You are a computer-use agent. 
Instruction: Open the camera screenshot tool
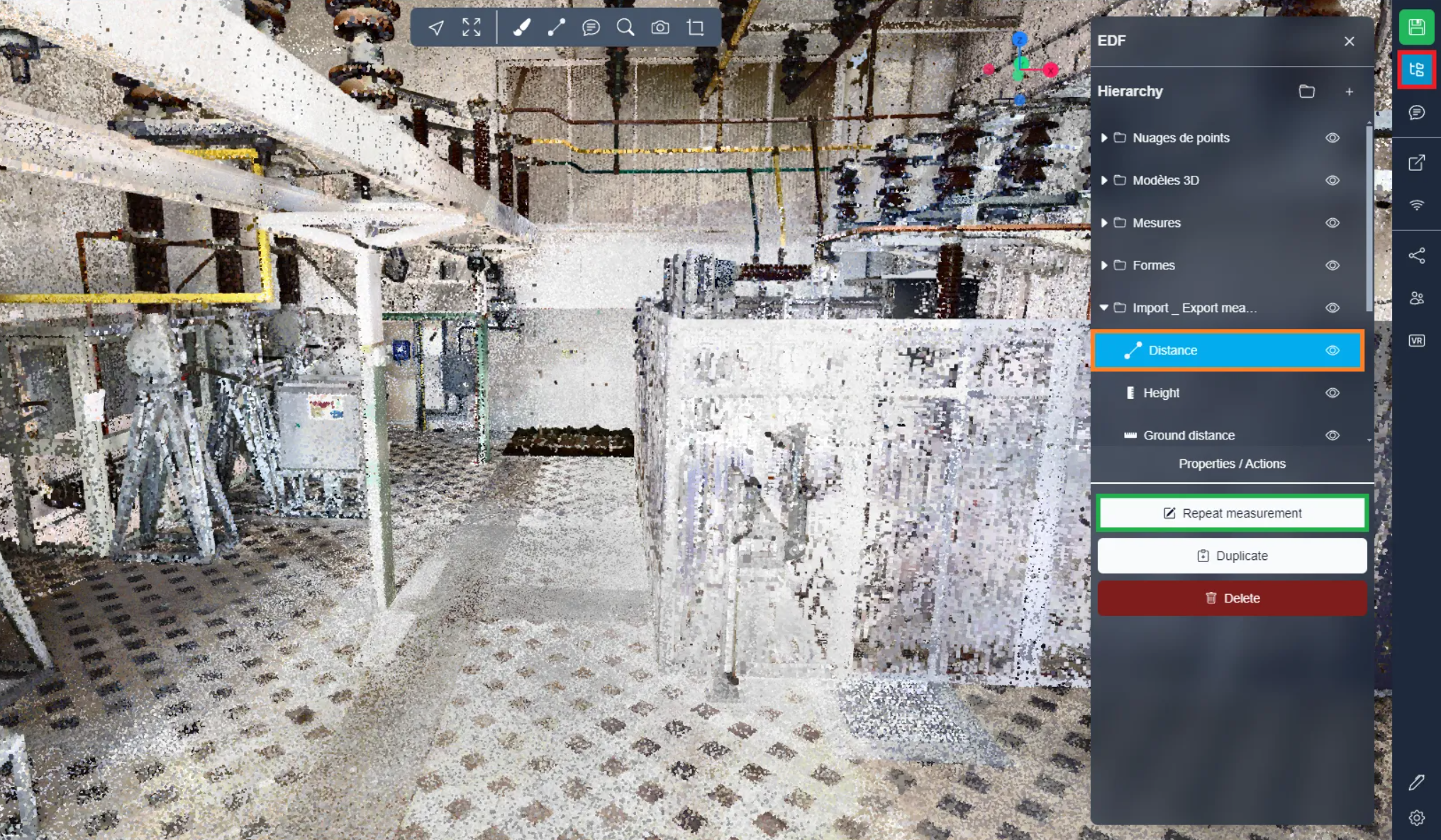[660, 28]
